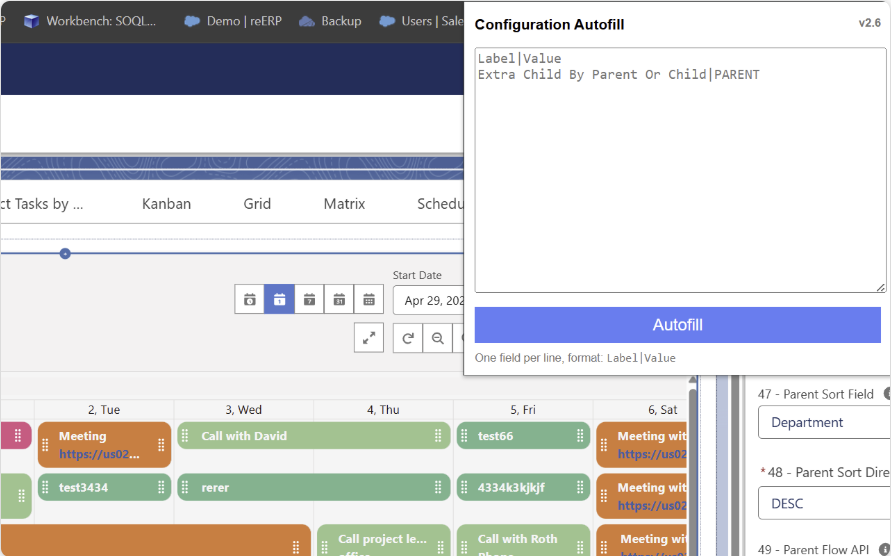Click the blue timeline progress dot marker
891x556 pixels.
65,254
